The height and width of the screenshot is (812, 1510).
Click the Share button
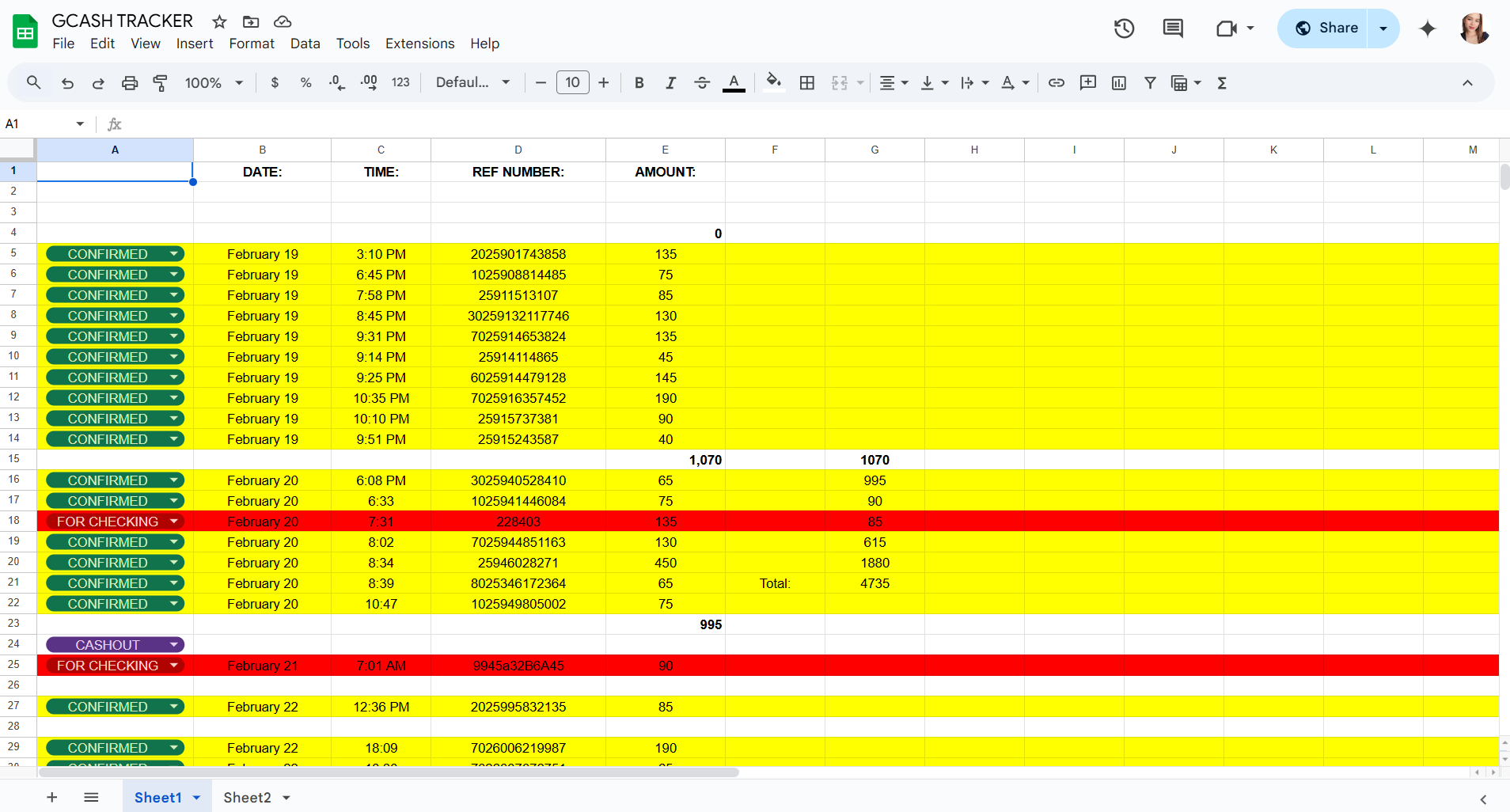pos(1322,28)
